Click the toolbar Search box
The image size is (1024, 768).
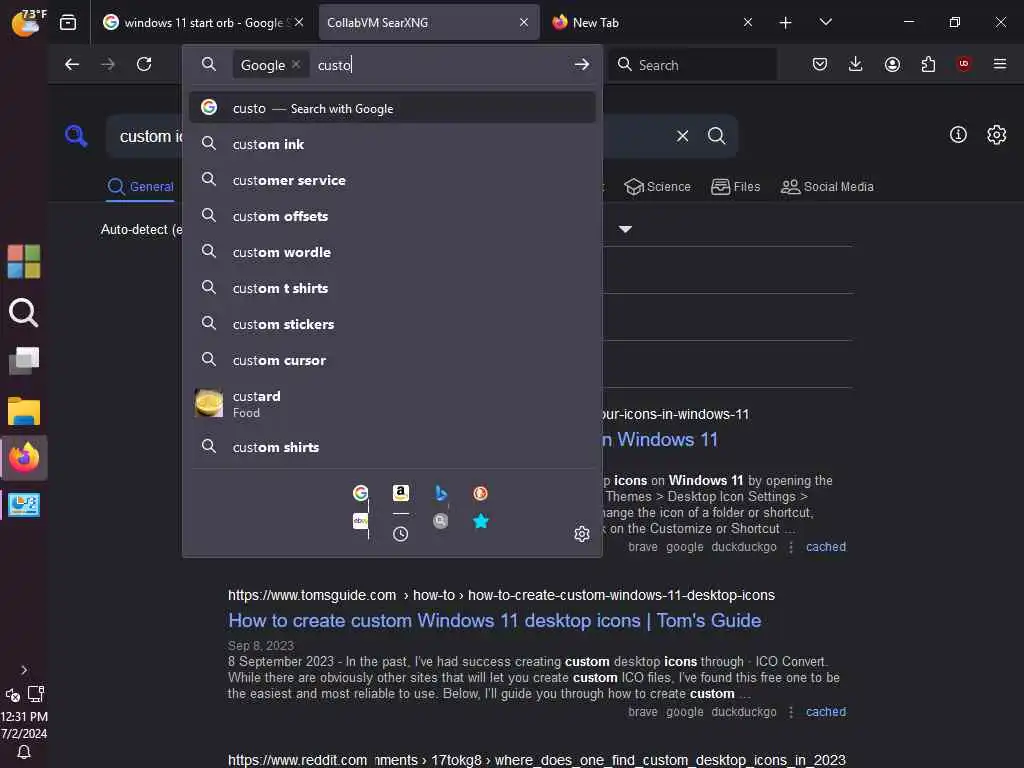click(692, 64)
